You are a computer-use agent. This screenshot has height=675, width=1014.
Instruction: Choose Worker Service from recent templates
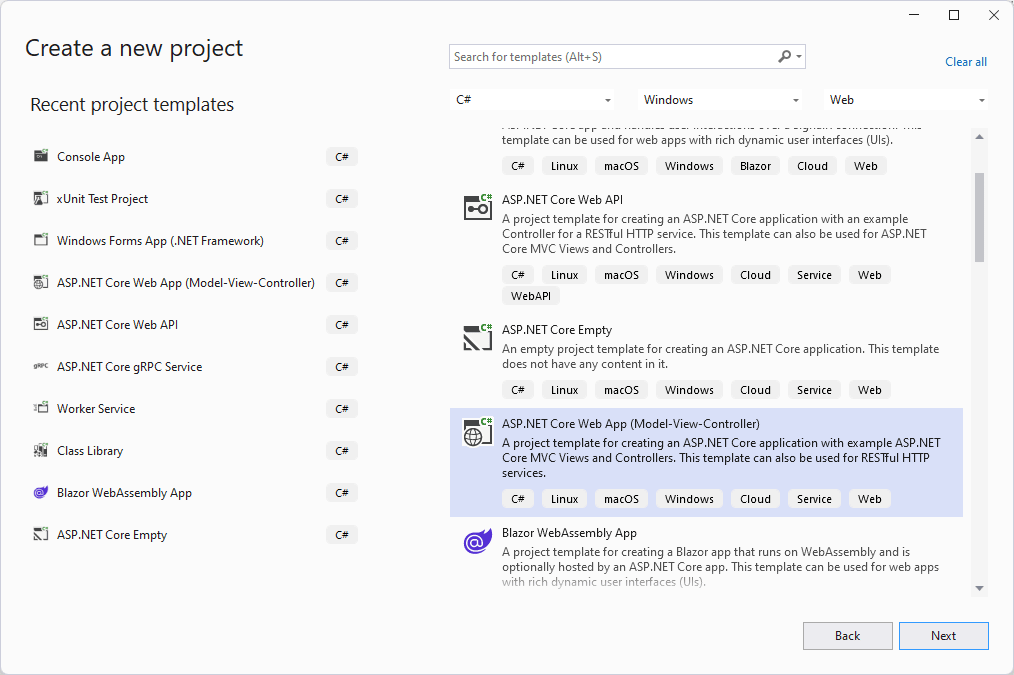click(96, 409)
